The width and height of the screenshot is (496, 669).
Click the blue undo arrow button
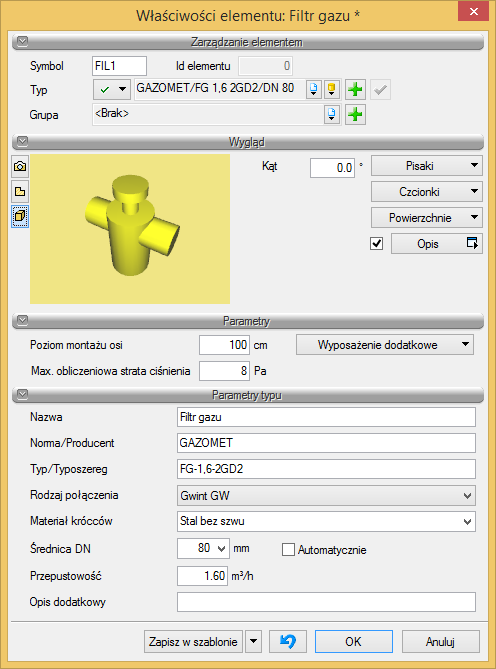tap(288, 641)
